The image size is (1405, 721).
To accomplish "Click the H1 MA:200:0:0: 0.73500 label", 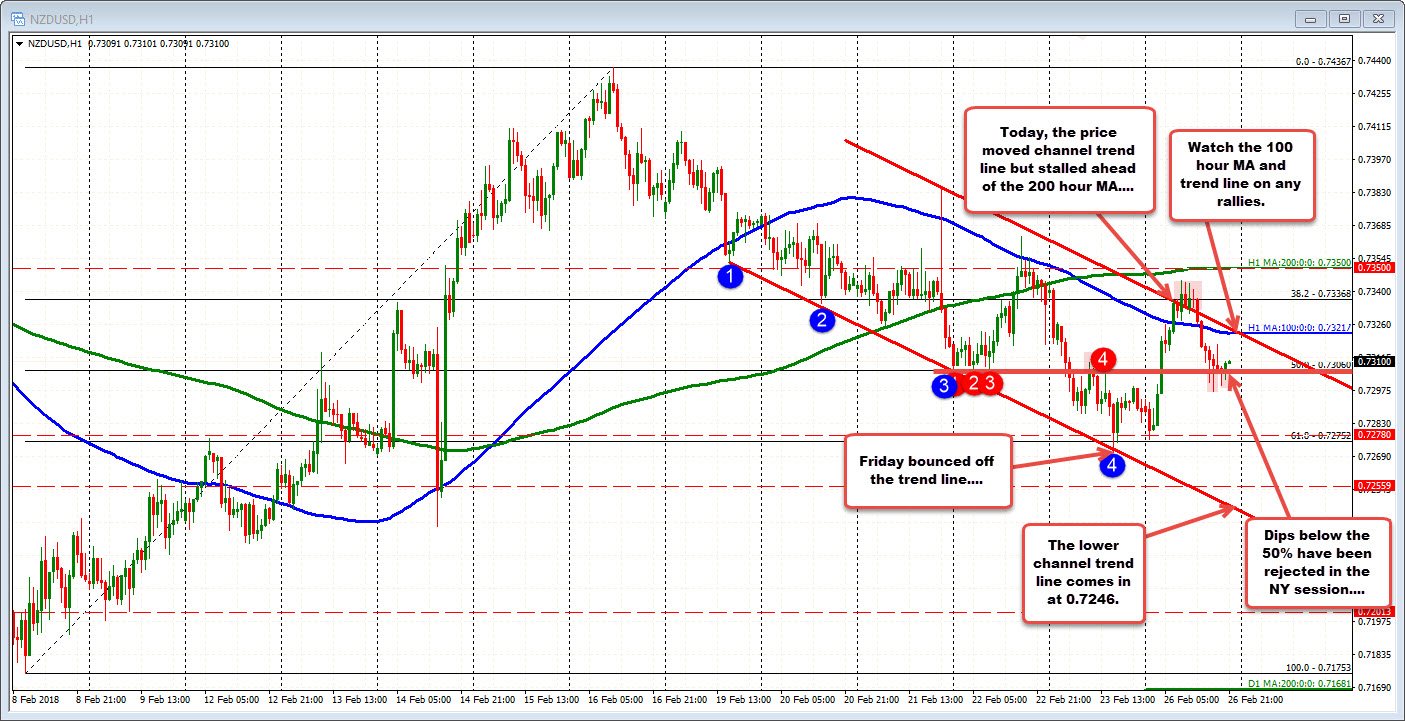I will tap(1301, 262).
